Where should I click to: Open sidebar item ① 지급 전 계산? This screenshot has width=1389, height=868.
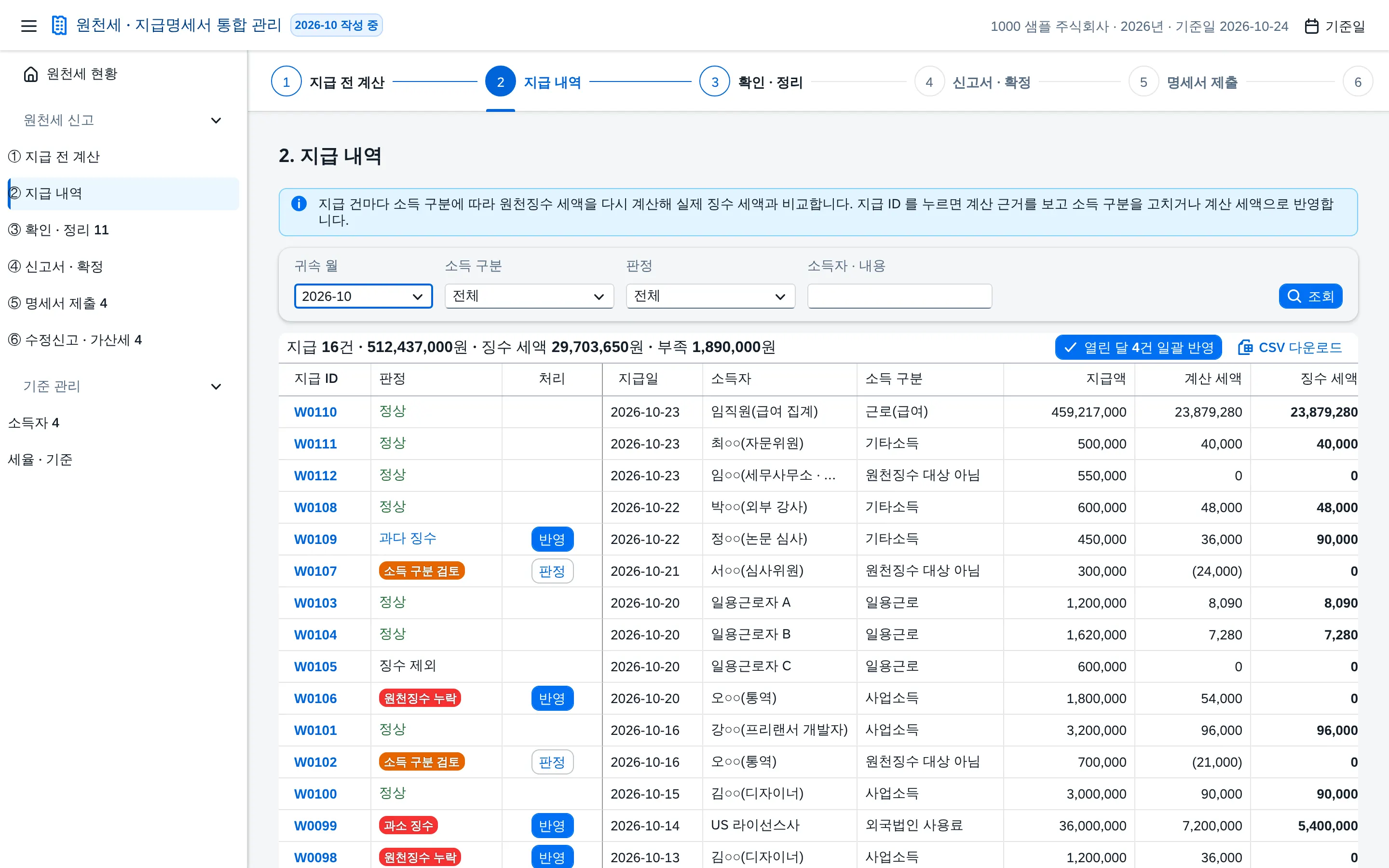[123, 157]
